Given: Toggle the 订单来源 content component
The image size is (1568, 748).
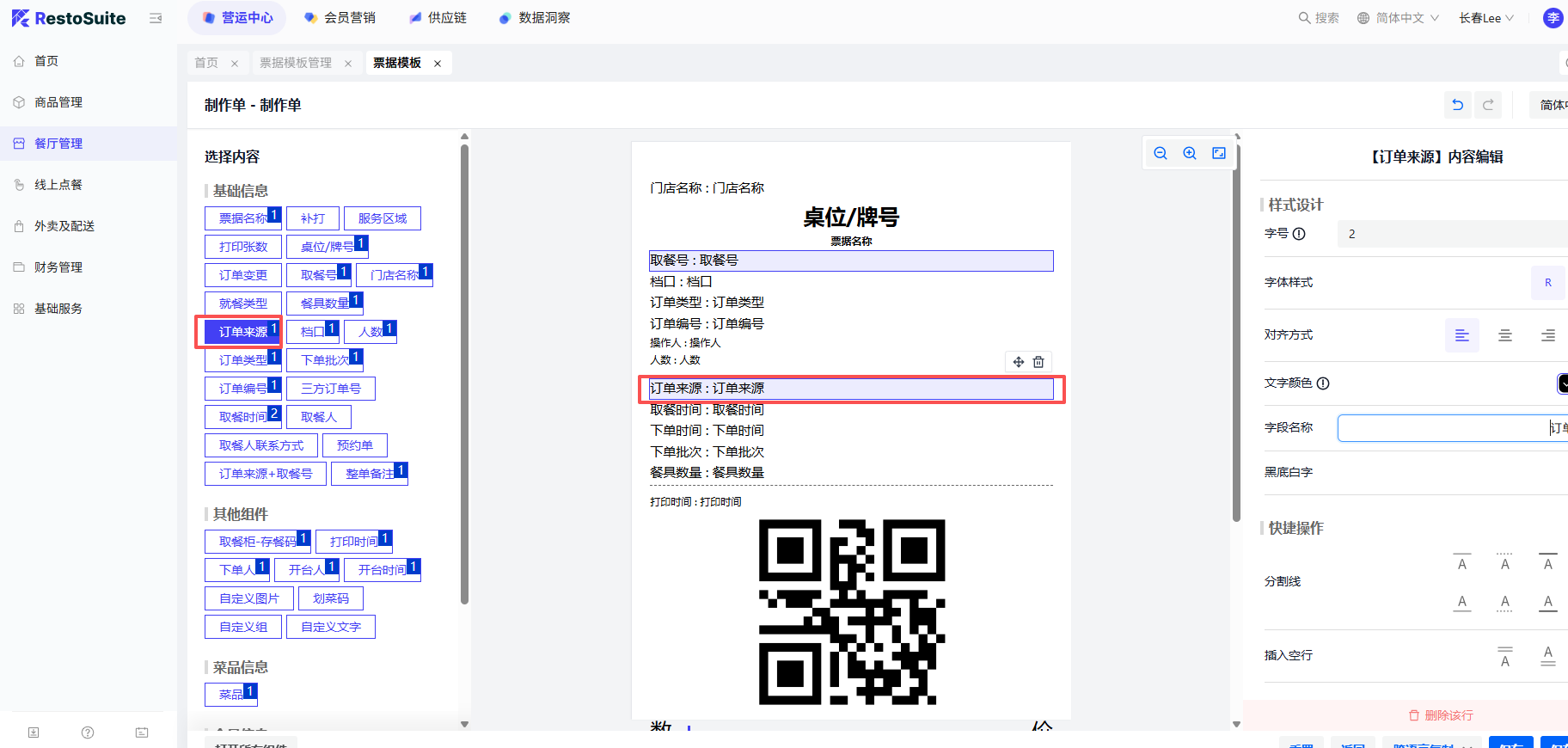Looking at the screenshot, I should coord(242,332).
